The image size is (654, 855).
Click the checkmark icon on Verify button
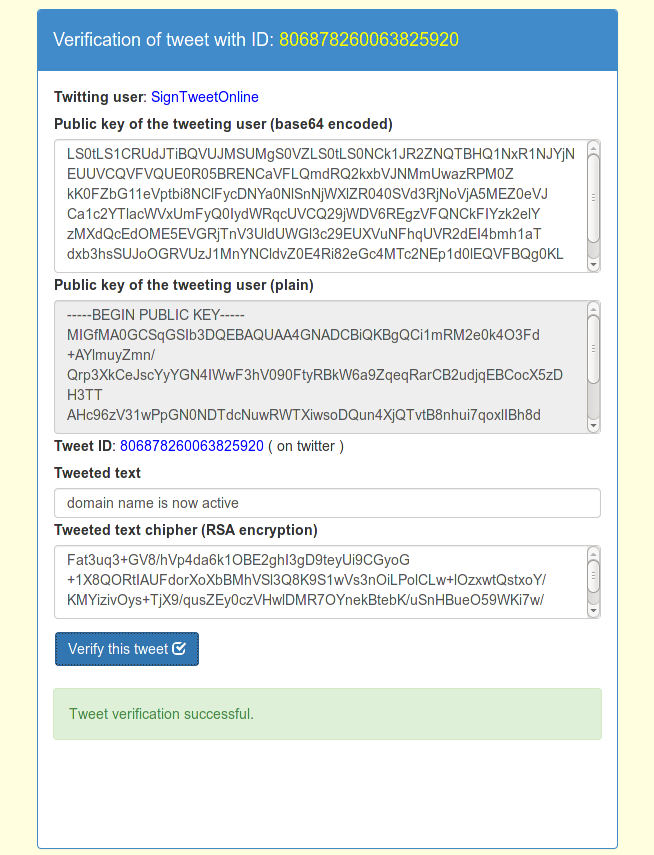[179, 648]
